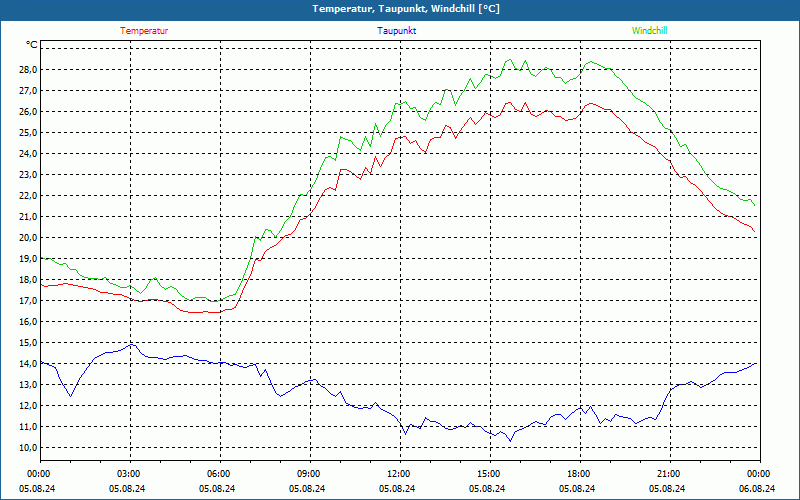Viewport: 800px width, 500px height.
Task: Click the °C unit label on the axis
Action: click(32, 45)
